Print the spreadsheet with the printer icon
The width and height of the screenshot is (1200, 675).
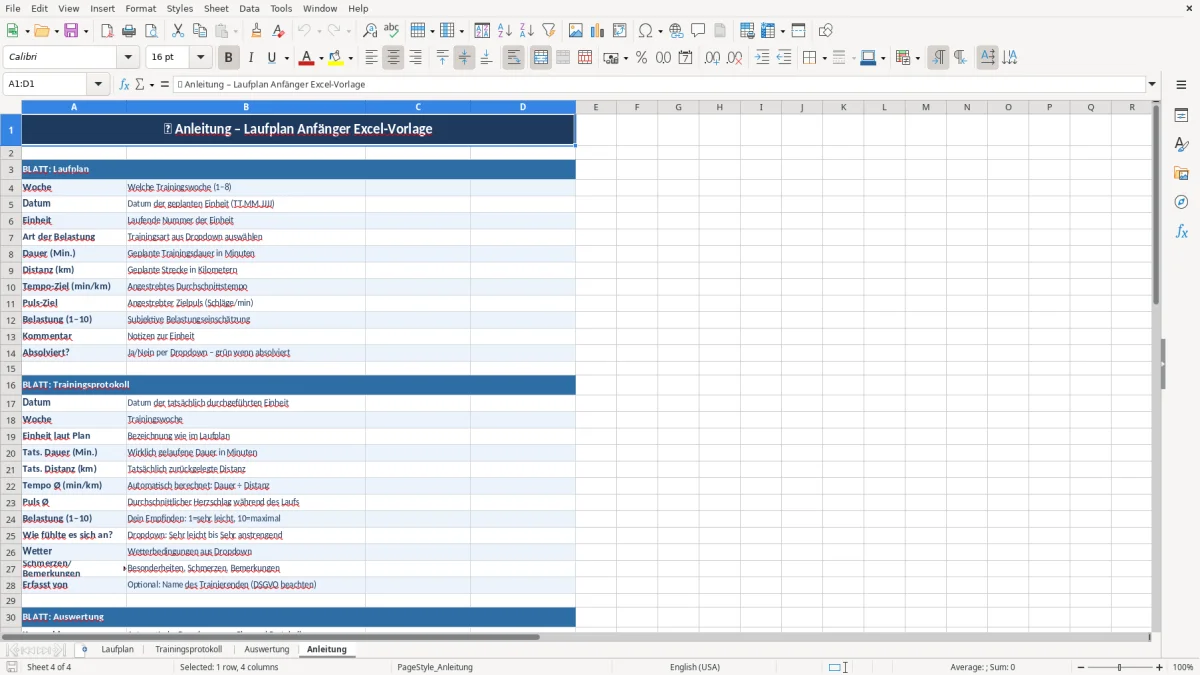click(x=129, y=31)
